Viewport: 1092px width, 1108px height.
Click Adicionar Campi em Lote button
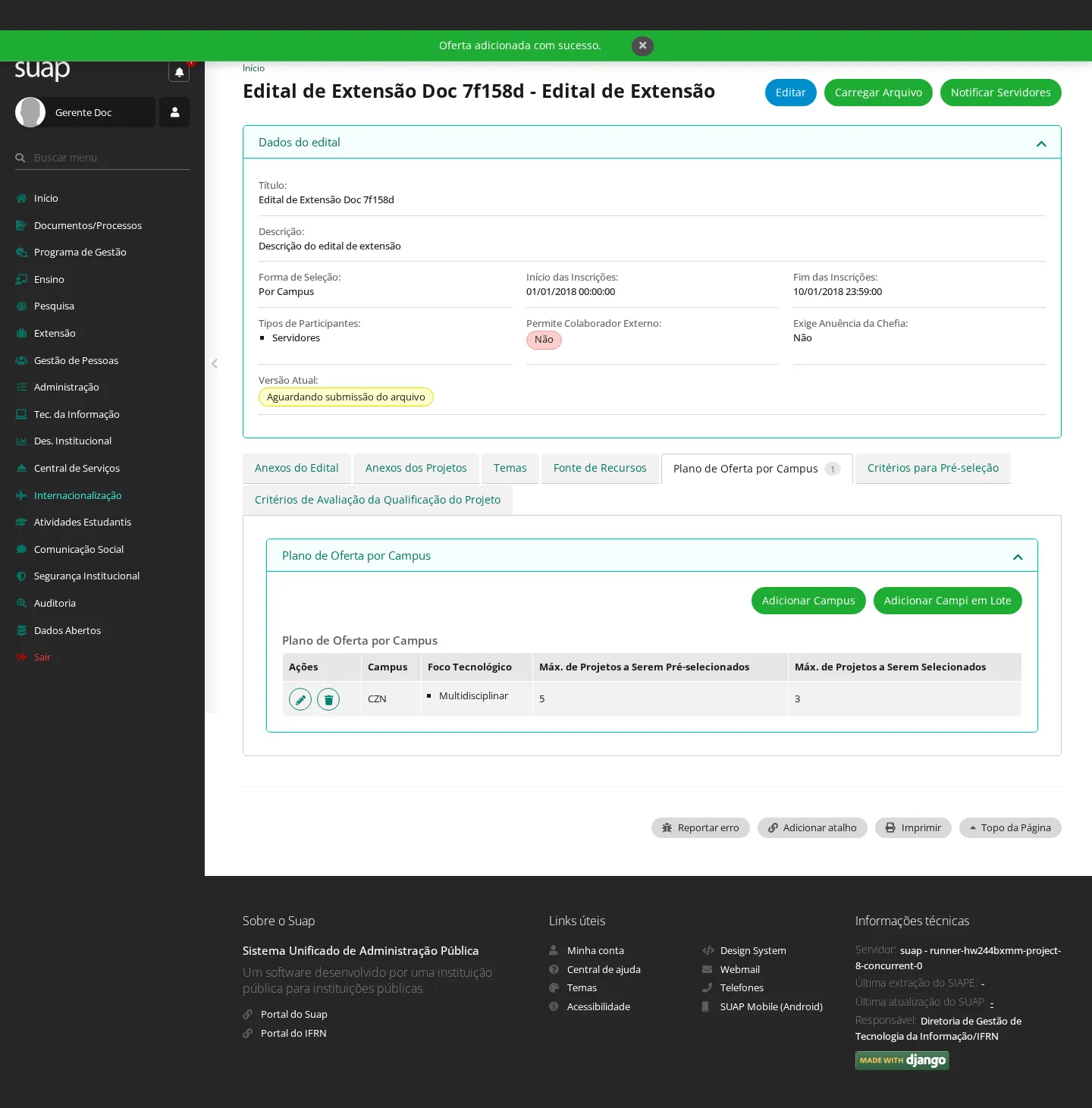[x=947, y=601]
